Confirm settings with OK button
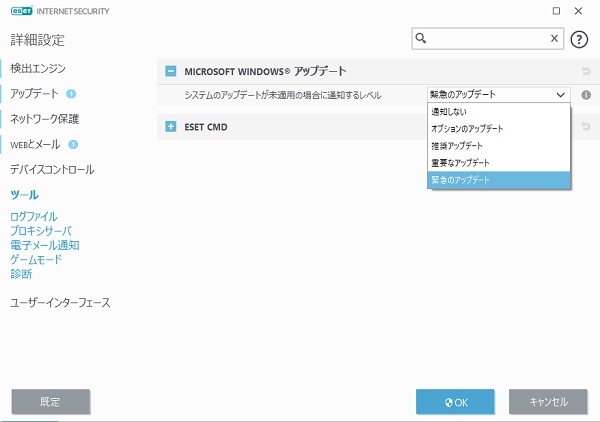 click(455, 402)
